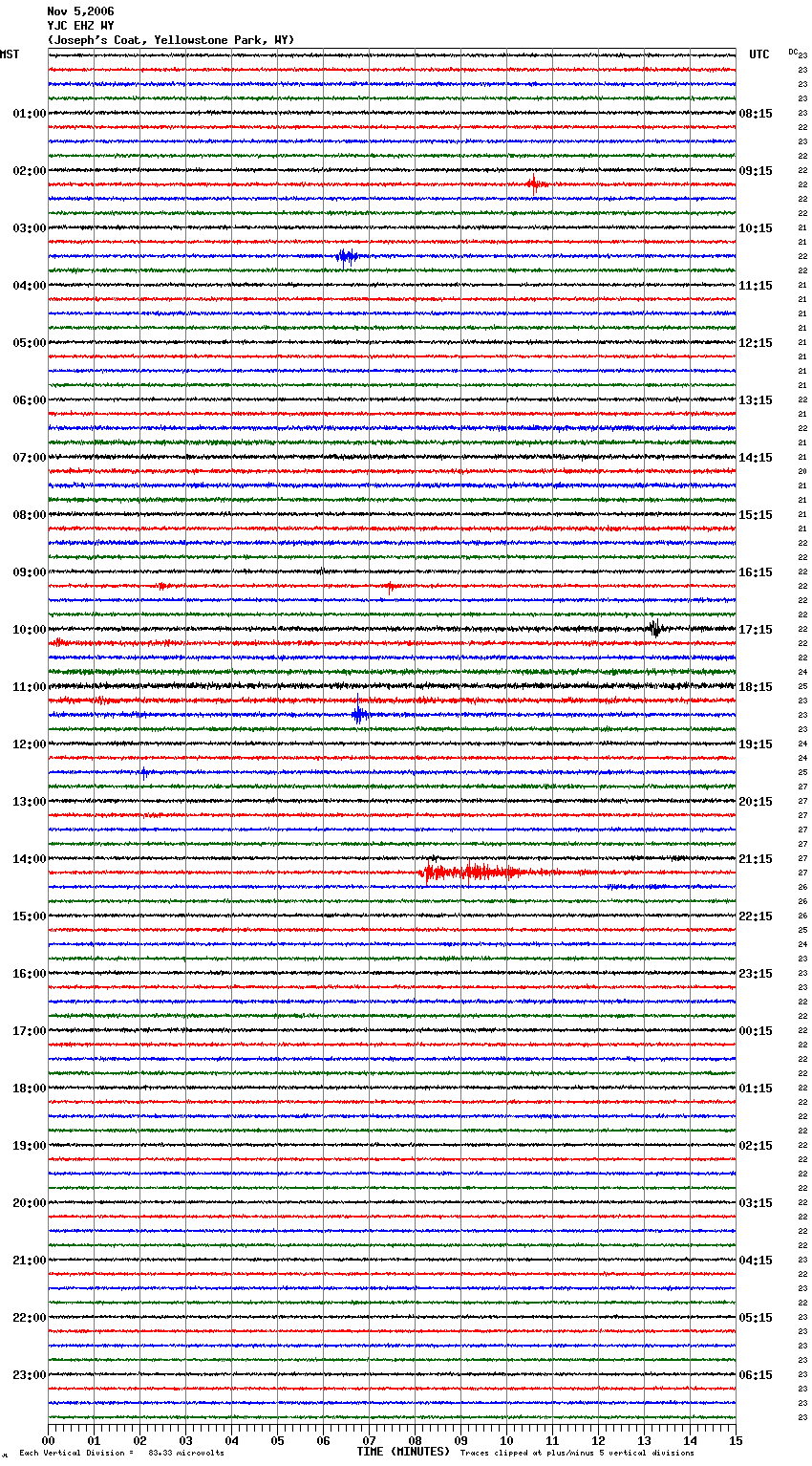This screenshot has width=812, height=1466.
Task: Click the 00:15 UTC time label
Action: click(x=756, y=1031)
